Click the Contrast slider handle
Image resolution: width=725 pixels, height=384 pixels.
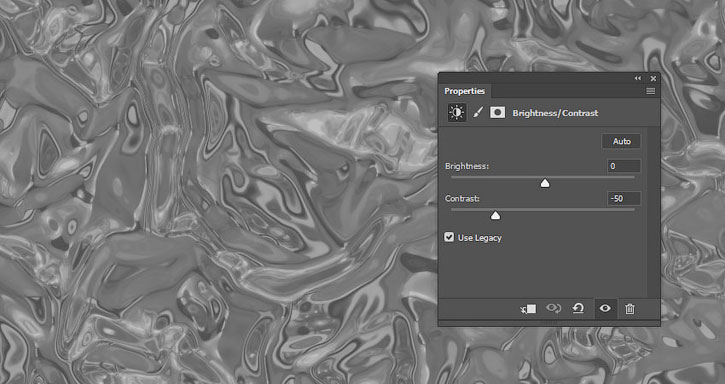[x=496, y=216]
